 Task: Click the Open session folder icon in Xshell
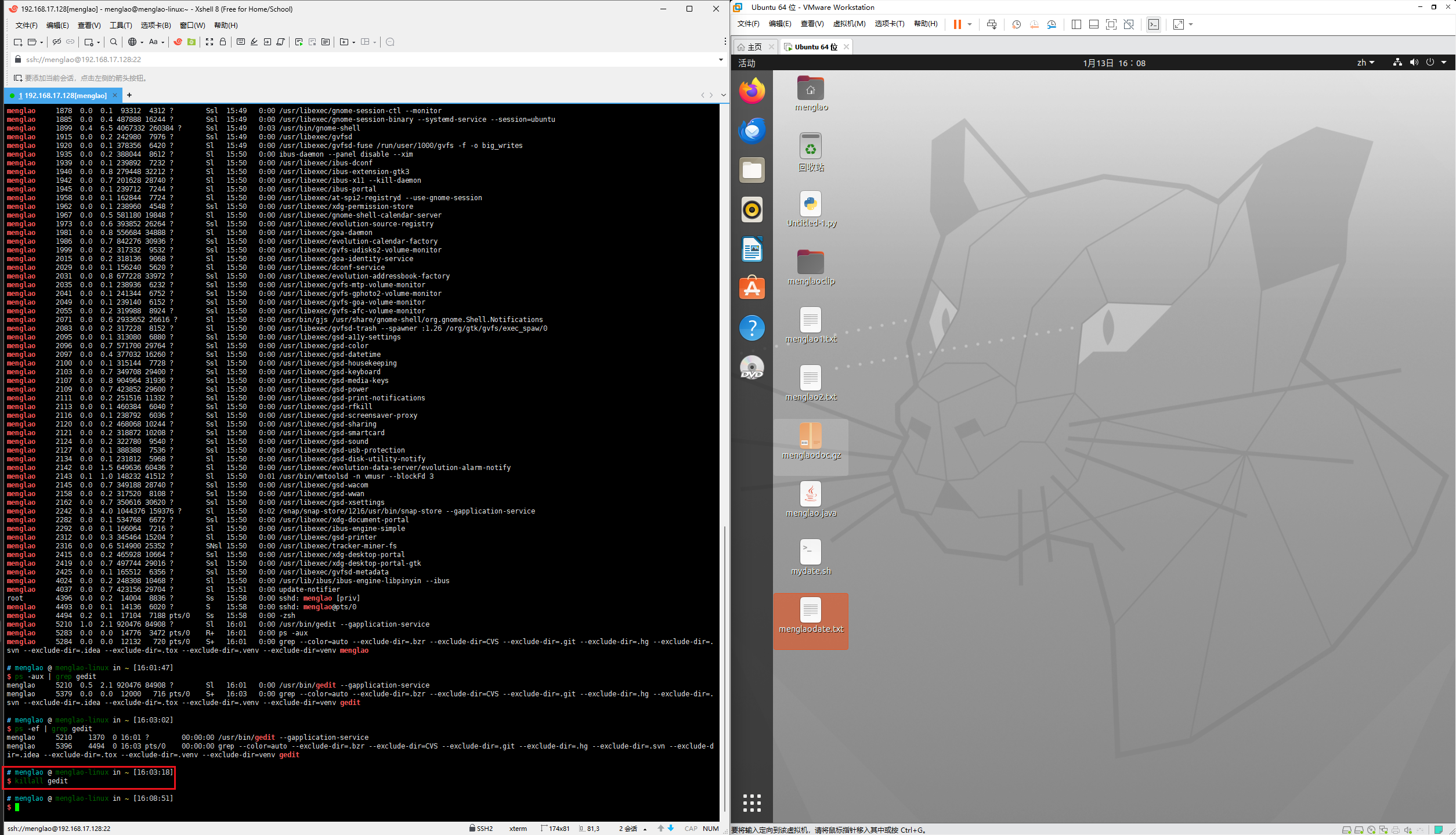click(32, 42)
